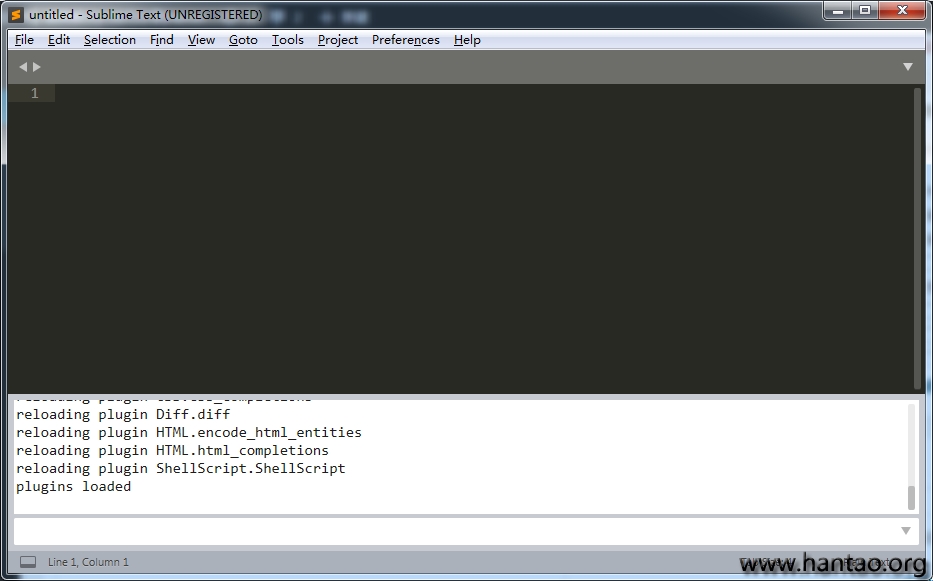Click the editor vertical scrollbar
933x581 pixels.
(x=917, y=238)
